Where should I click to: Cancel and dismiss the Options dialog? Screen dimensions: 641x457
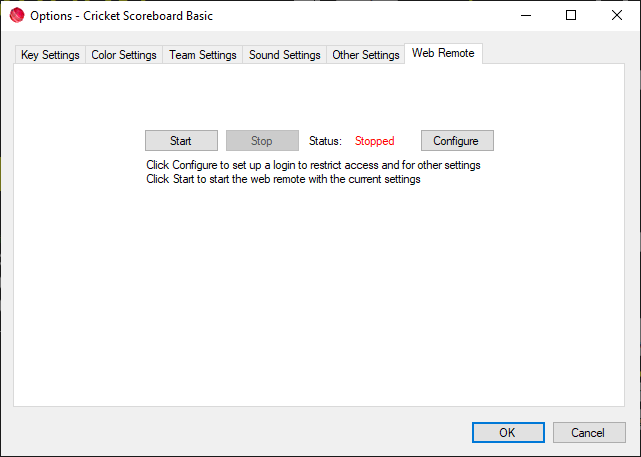pyautogui.click(x=588, y=433)
